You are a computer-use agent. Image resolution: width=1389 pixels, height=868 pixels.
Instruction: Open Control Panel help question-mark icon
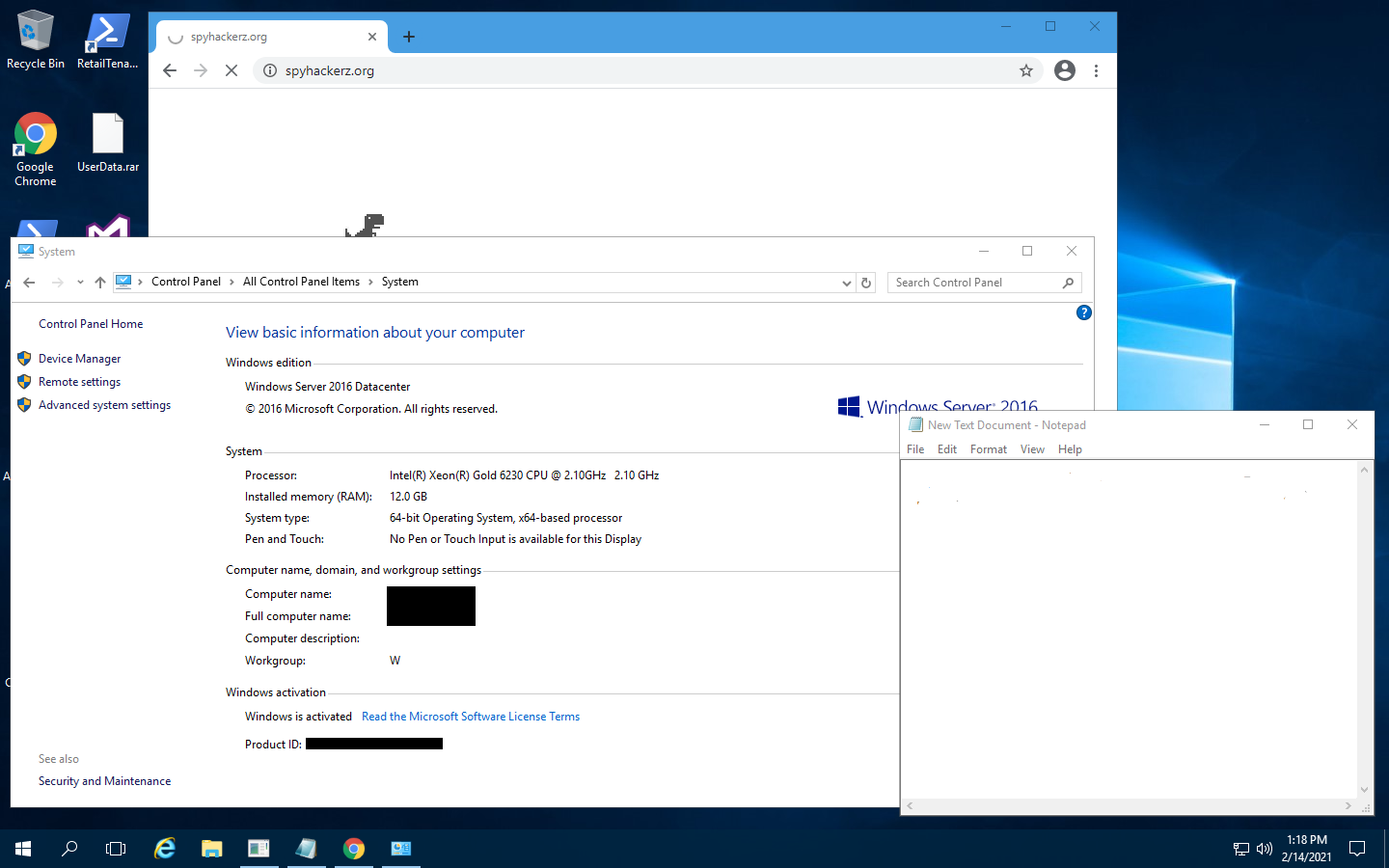tap(1084, 312)
